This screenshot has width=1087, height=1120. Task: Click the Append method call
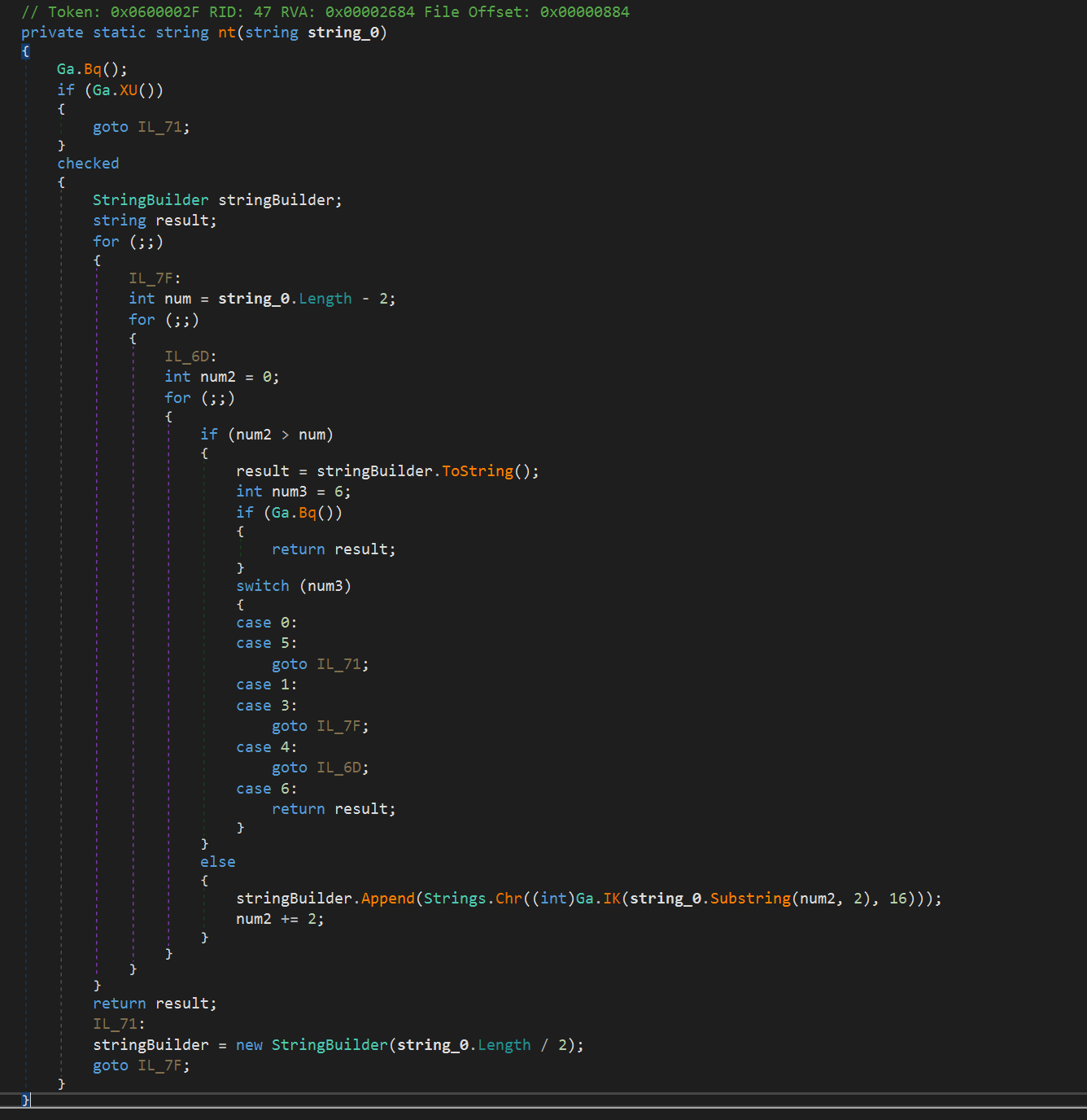(387, 899)
